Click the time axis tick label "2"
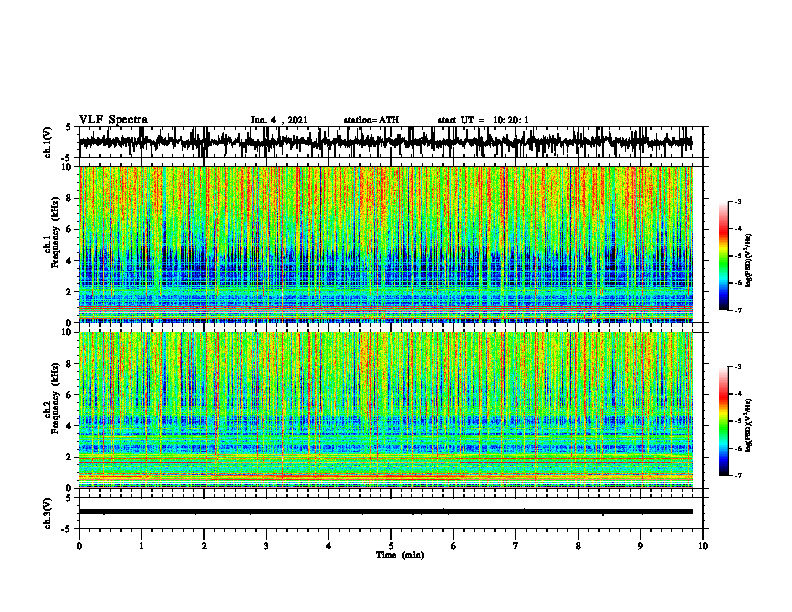Viewport: 792px width, 612px height. point(204,546)
